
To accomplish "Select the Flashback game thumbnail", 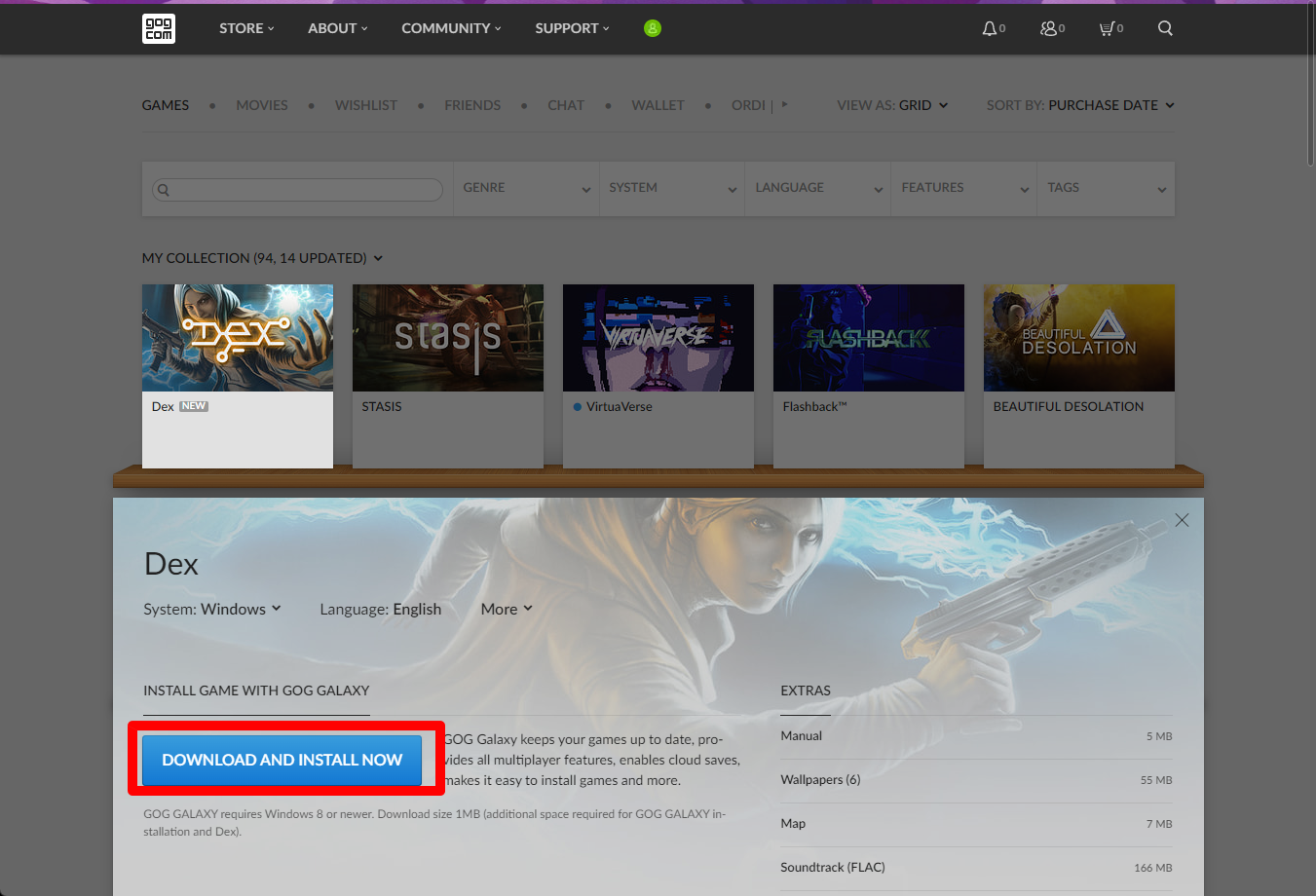I will (869, 338).
